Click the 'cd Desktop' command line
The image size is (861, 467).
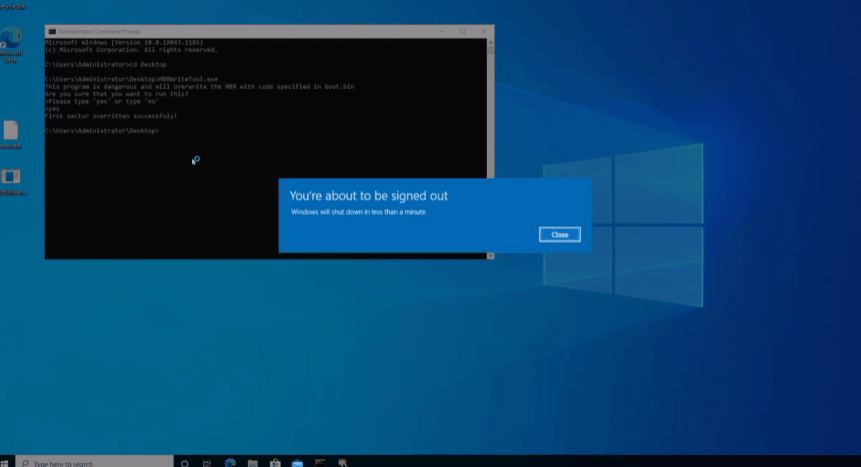[x=105, y=64]
